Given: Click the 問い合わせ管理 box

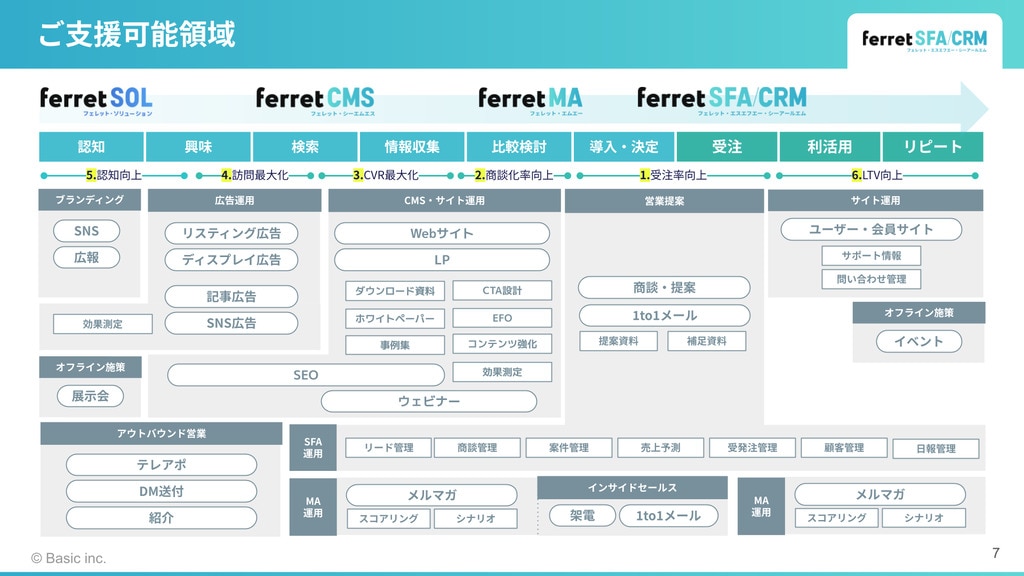Looking at the screenshot, I should pos(870,279).
